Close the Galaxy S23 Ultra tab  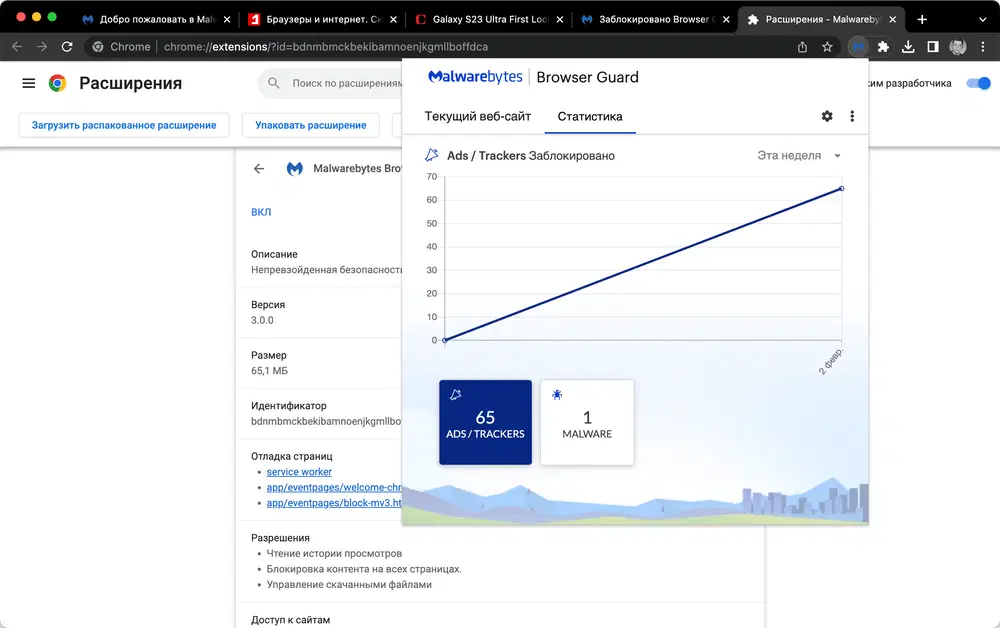(x=559, y=19)
